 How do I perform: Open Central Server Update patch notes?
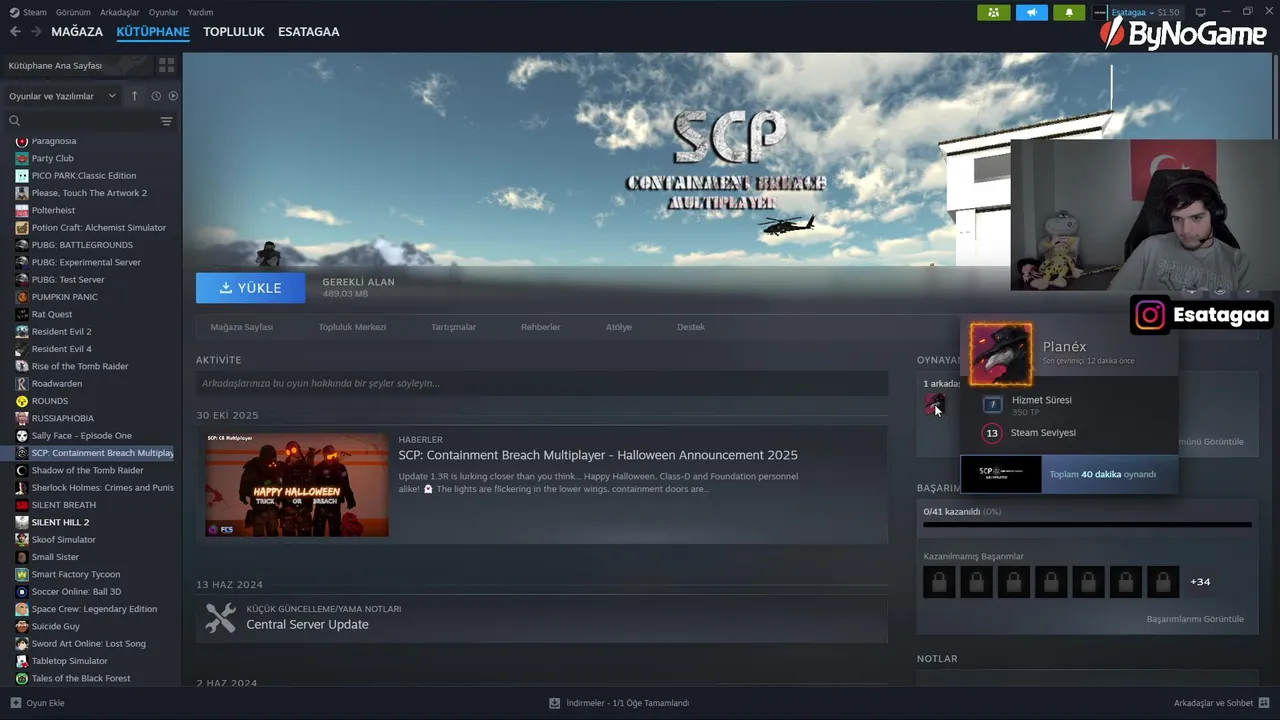point(307,625)
